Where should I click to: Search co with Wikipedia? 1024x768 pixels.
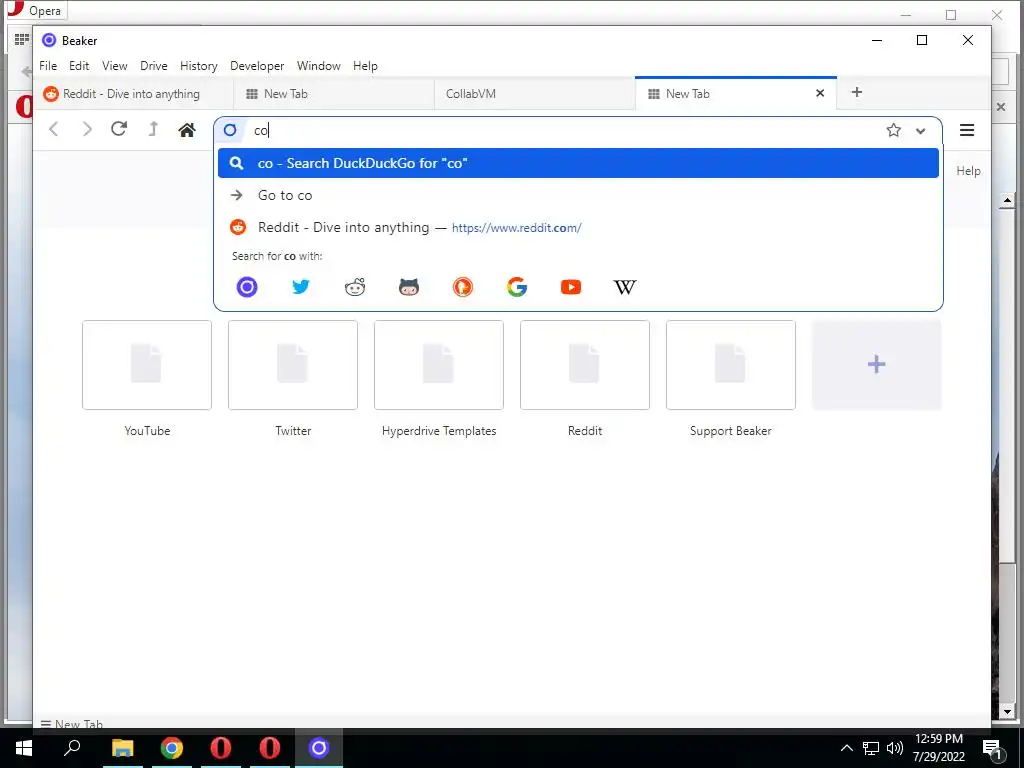[625, 287]
